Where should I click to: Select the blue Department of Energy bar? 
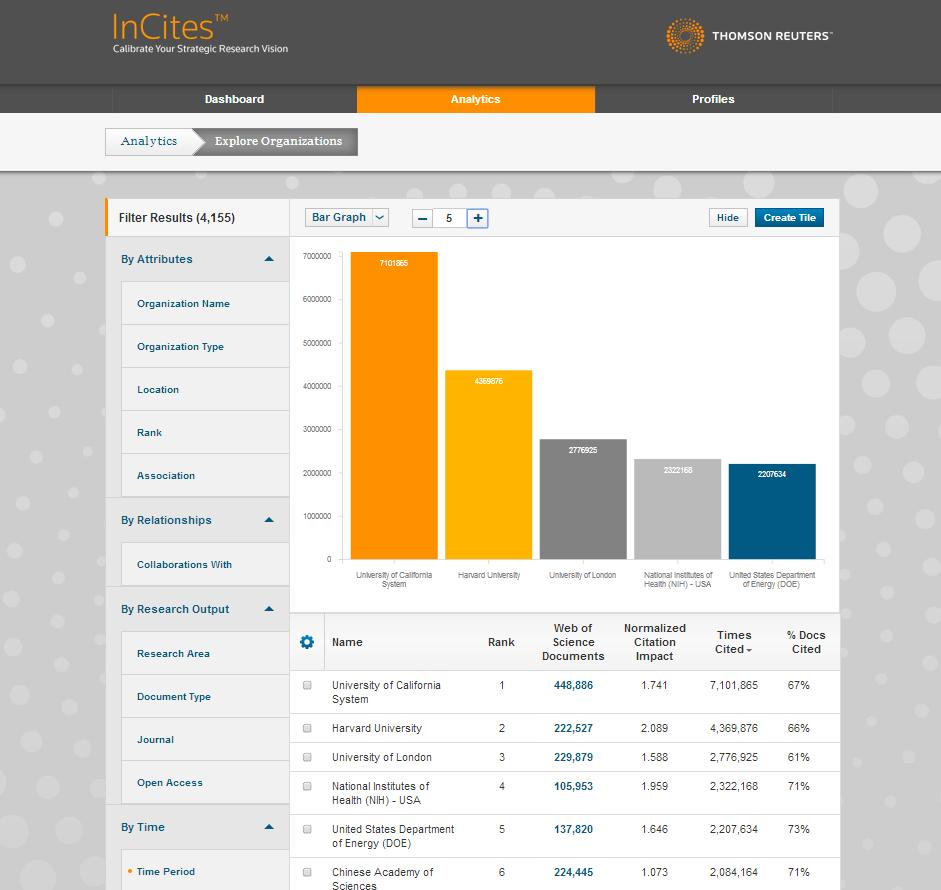click(772, 511)
